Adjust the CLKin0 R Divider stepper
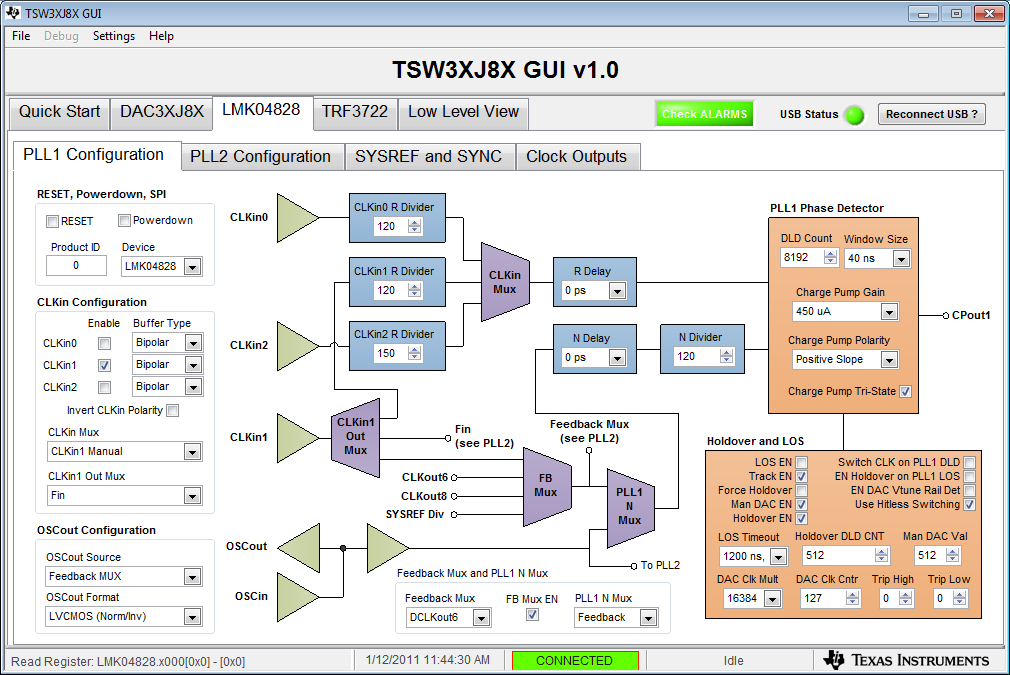The image size is (1010, 675). [x=415, y=226]
